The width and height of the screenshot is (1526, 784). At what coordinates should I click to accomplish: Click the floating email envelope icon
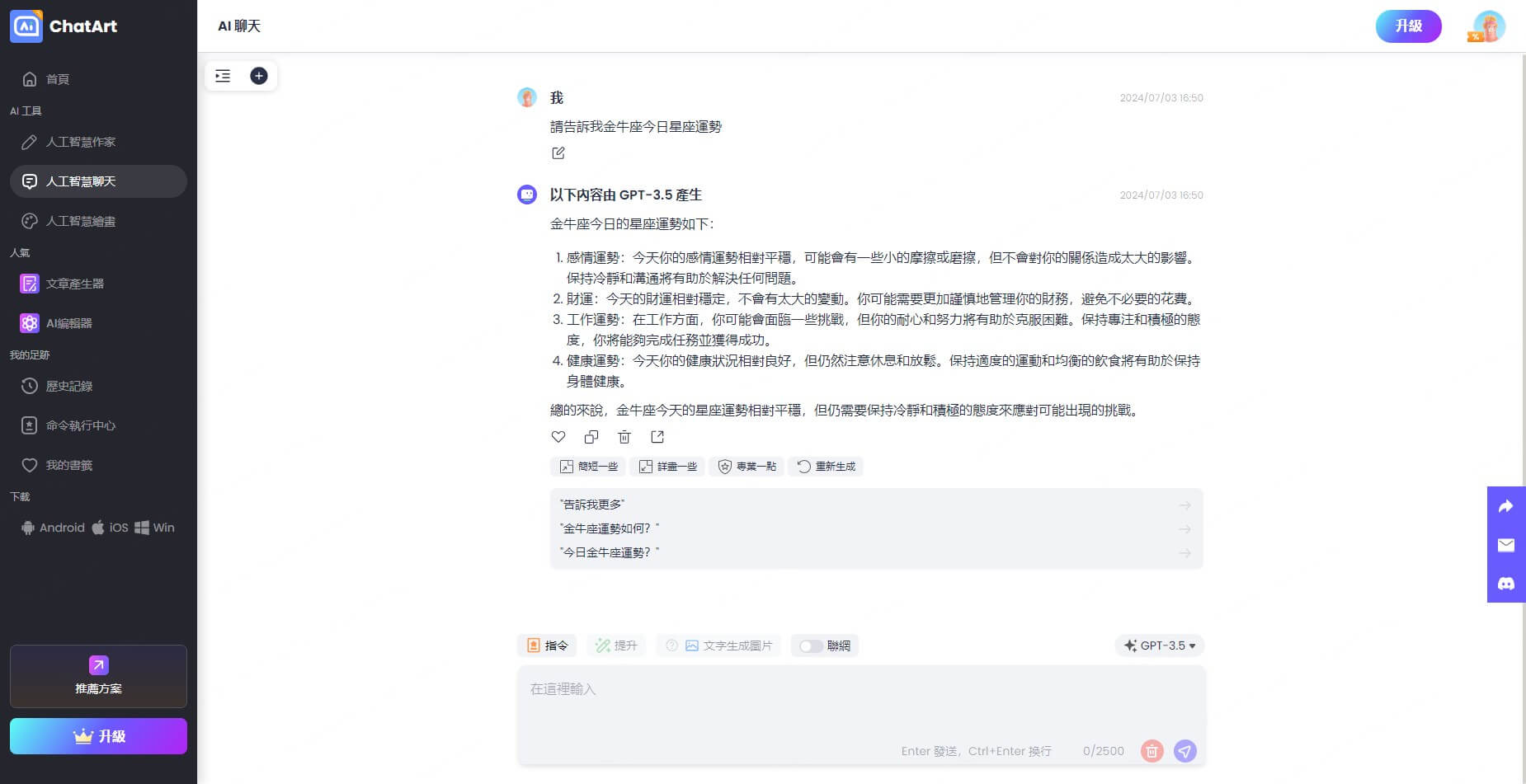tap(1506, 545)
